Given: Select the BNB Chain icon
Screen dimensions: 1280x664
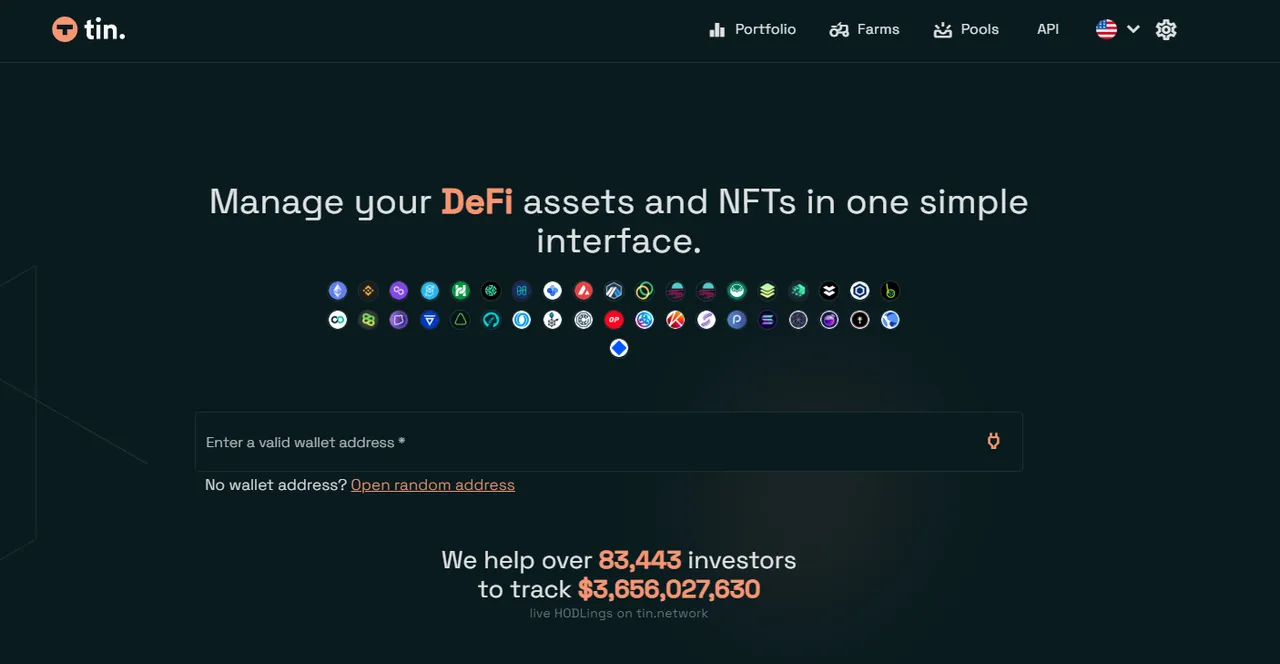Looking at the screenshot, I should point(368,291).
